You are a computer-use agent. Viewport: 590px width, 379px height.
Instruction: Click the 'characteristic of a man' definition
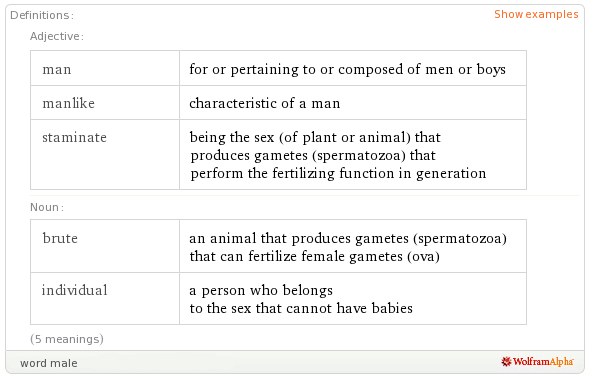pos(265,103)
